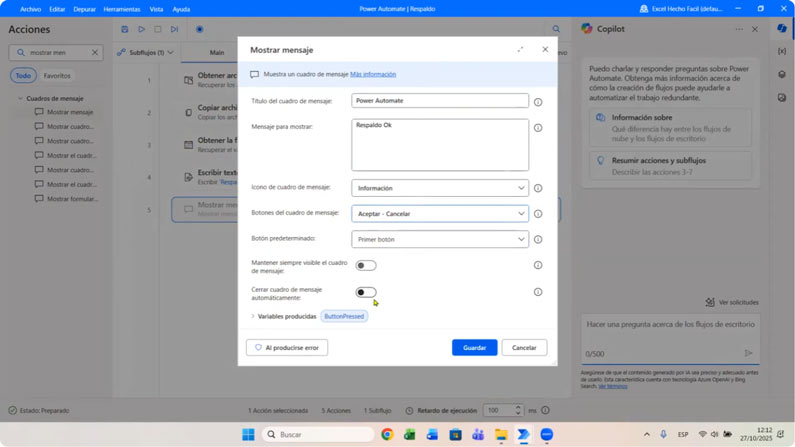Stop the flow with stop icon

[158, 29]
